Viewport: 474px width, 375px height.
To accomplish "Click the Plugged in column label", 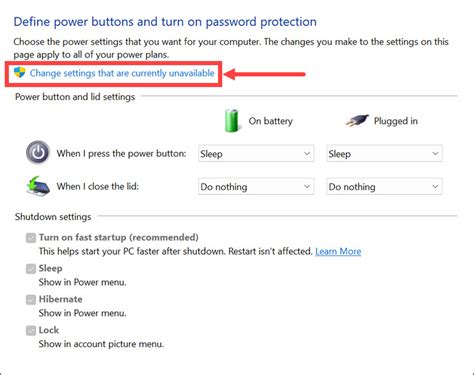I will pos(396,121).
